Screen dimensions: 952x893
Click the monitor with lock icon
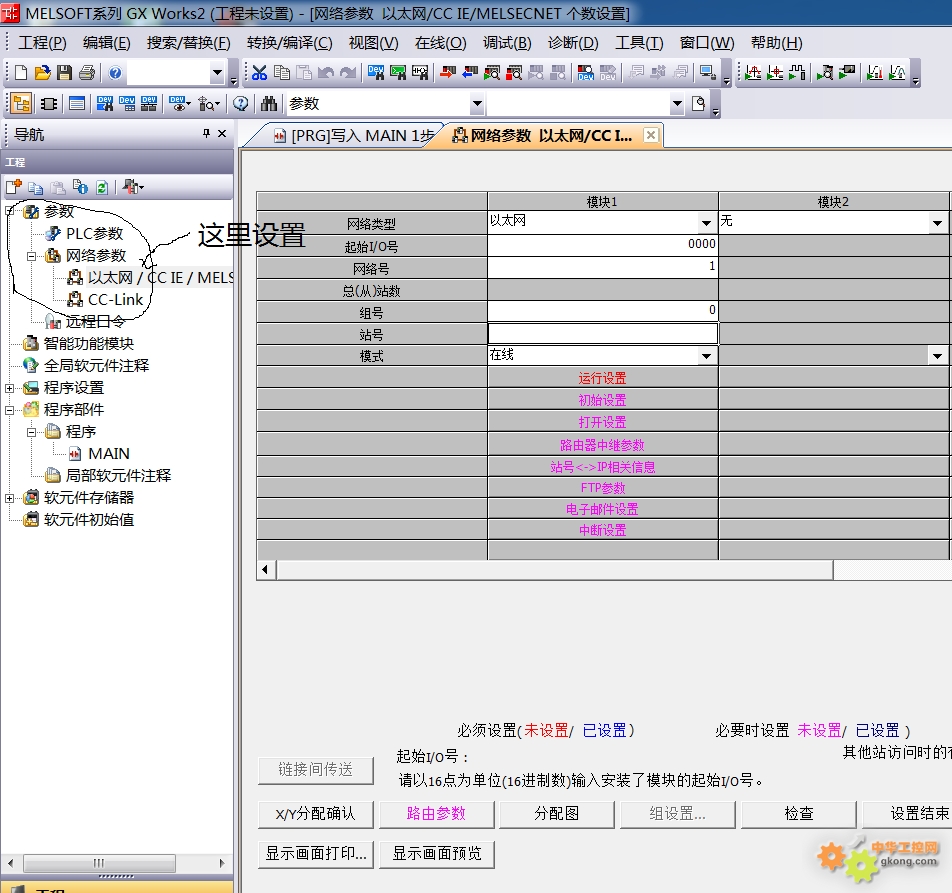point(708,73)
